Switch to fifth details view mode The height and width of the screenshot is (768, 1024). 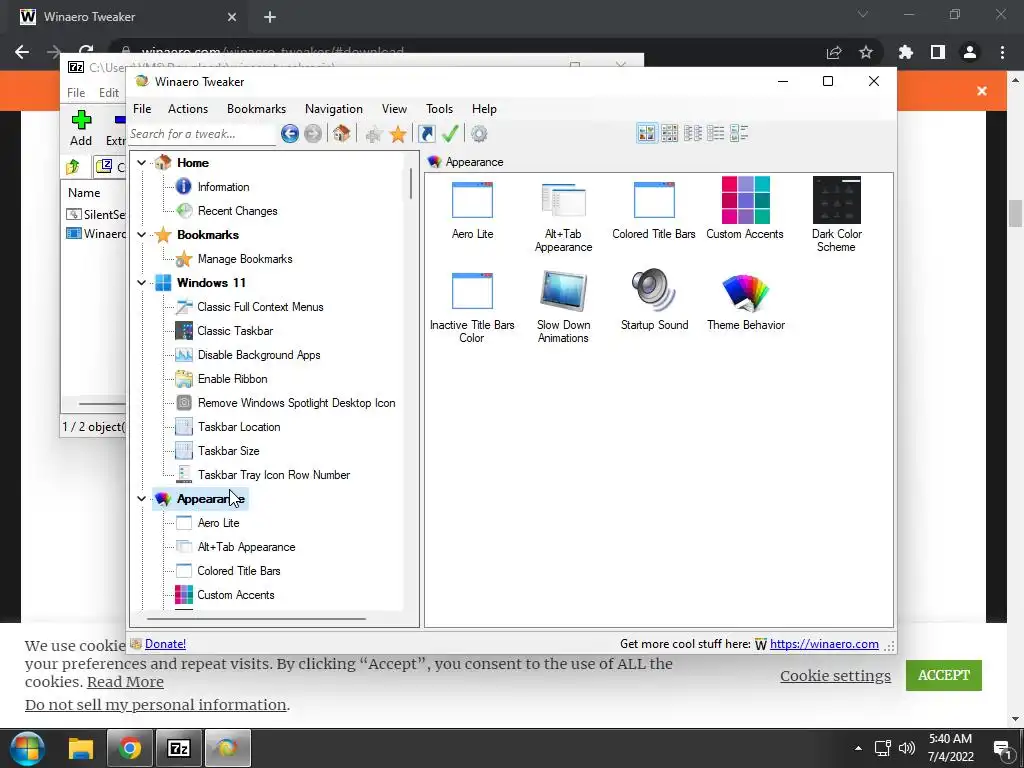(x=739, y=133)
